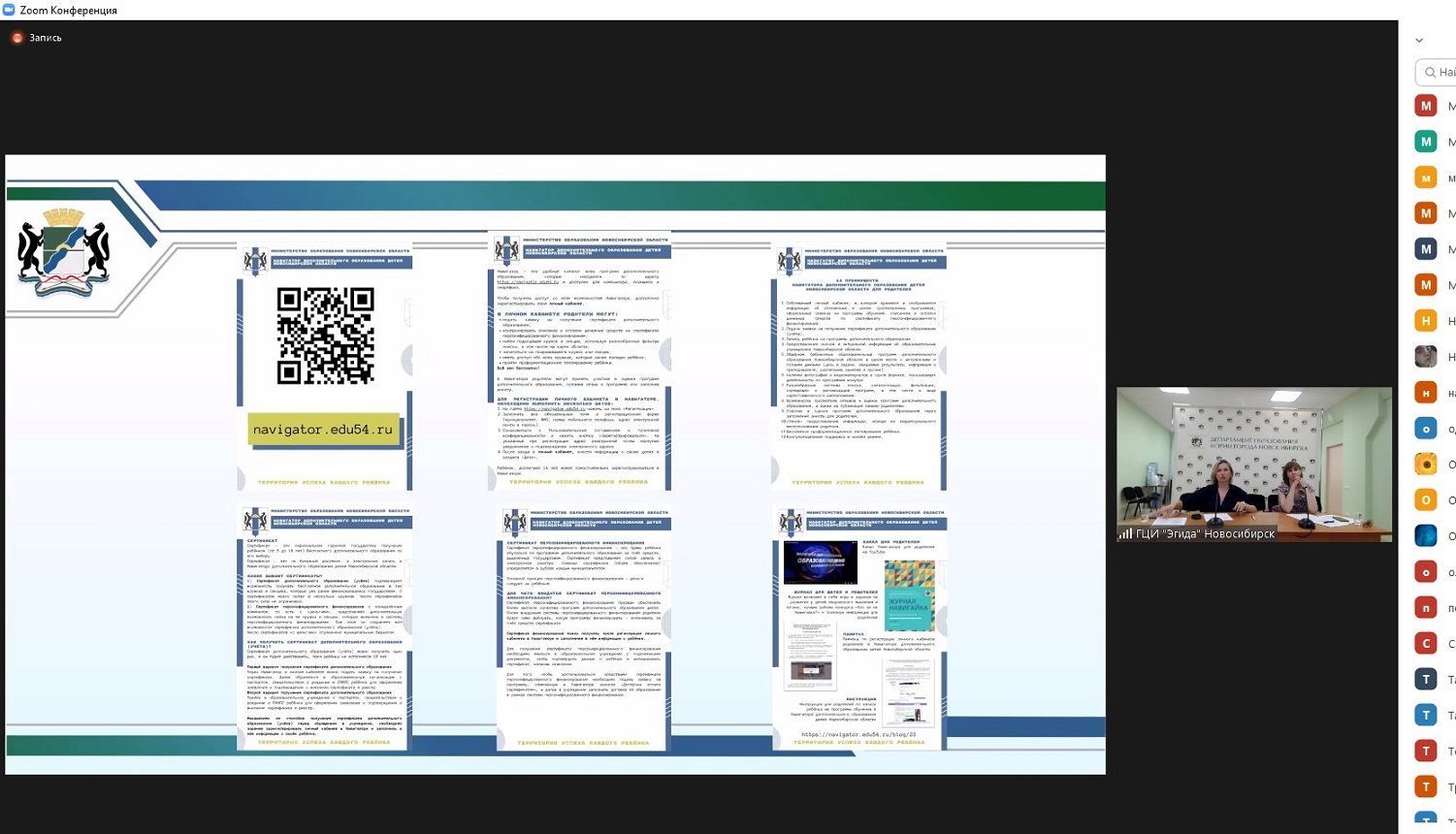Click the QR code on the shared slide
The height and width of the screenshot is (834, 1456).
coord(325,336)
